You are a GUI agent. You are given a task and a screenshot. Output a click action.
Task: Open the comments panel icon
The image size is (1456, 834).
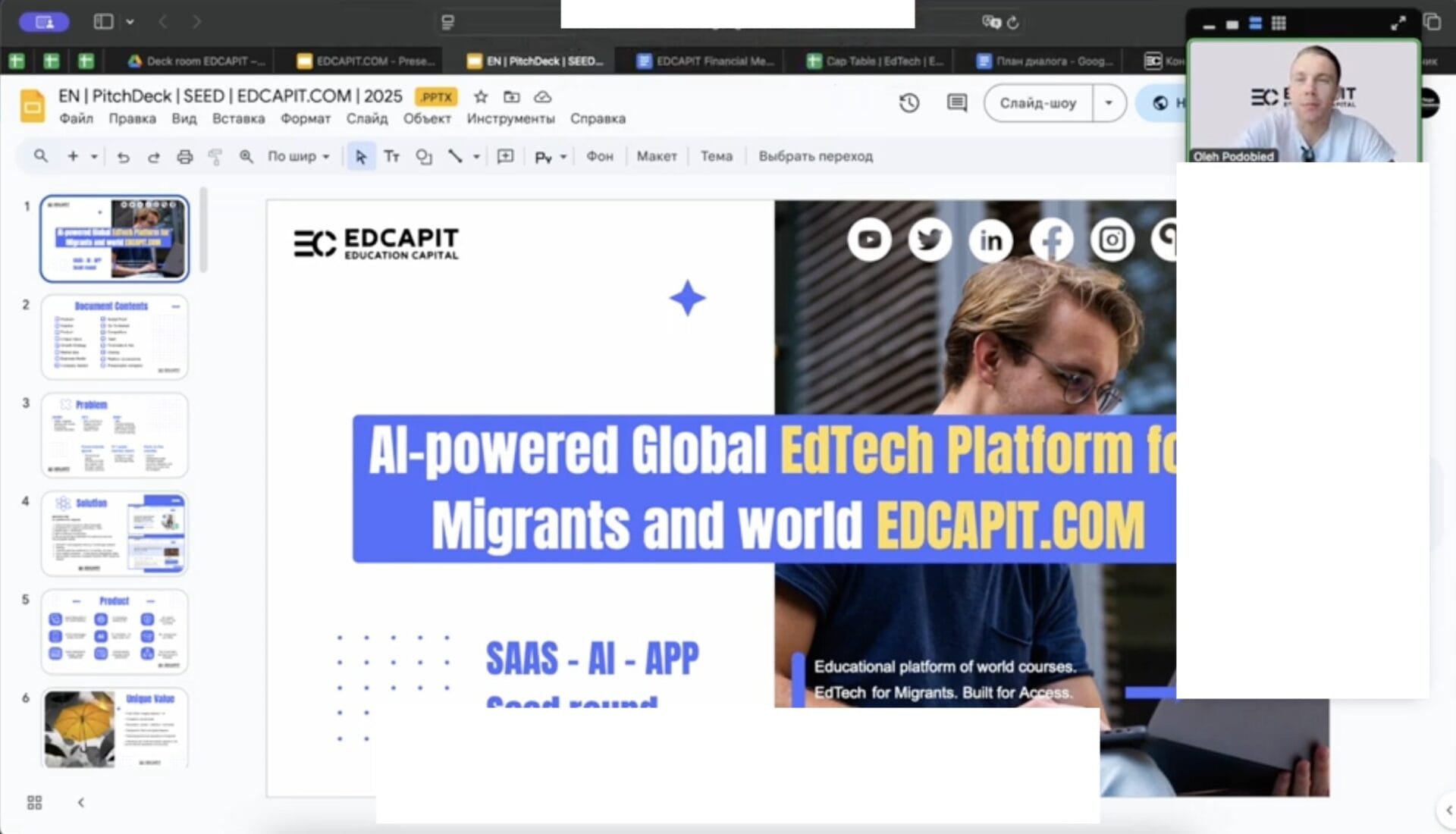tap(957, 103)
